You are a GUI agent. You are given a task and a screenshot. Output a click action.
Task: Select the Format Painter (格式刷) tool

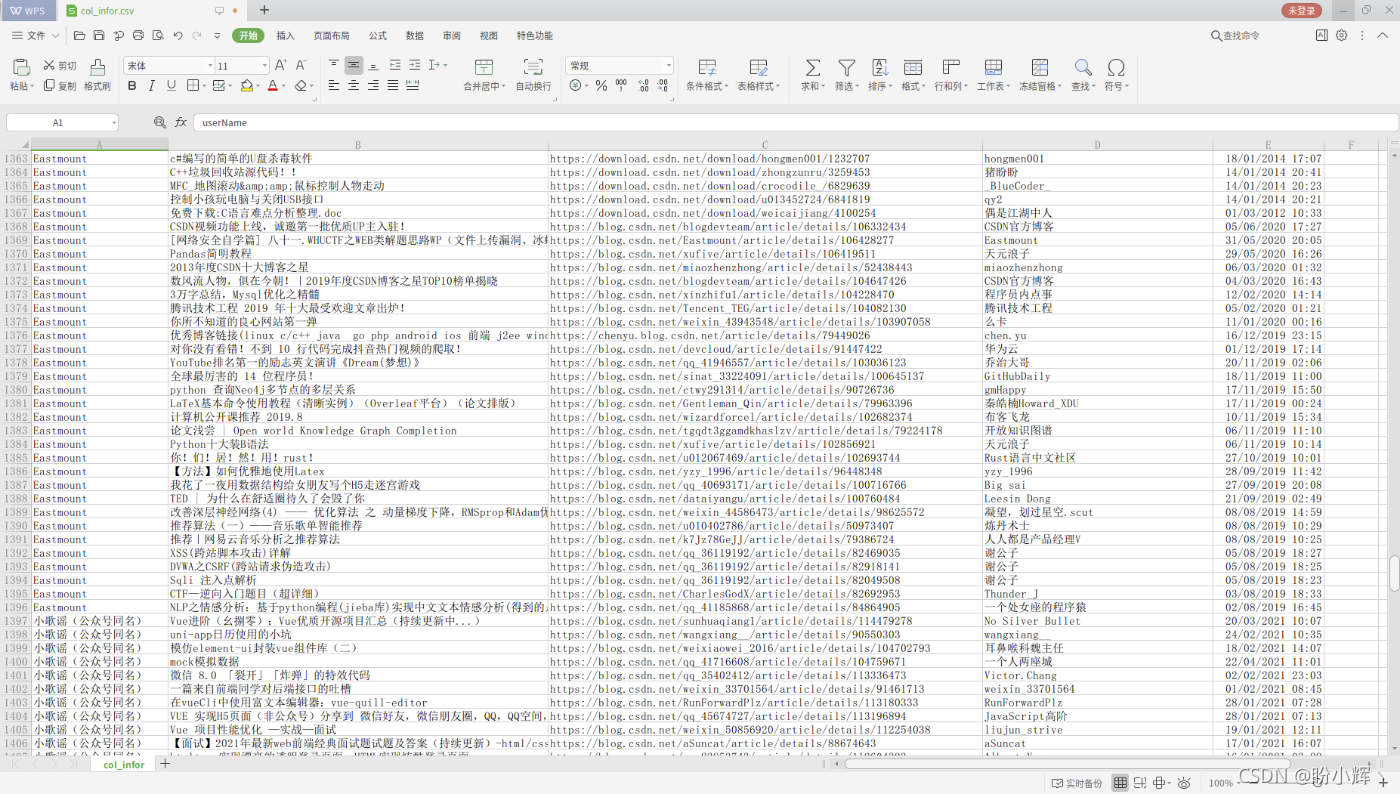click(x=97, y=68)
